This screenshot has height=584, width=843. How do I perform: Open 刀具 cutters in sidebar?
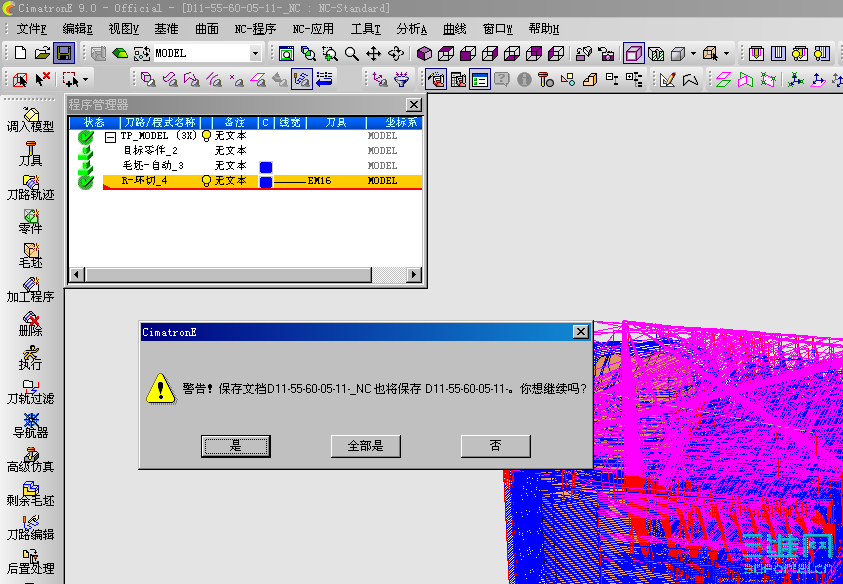tap(31, 154)
